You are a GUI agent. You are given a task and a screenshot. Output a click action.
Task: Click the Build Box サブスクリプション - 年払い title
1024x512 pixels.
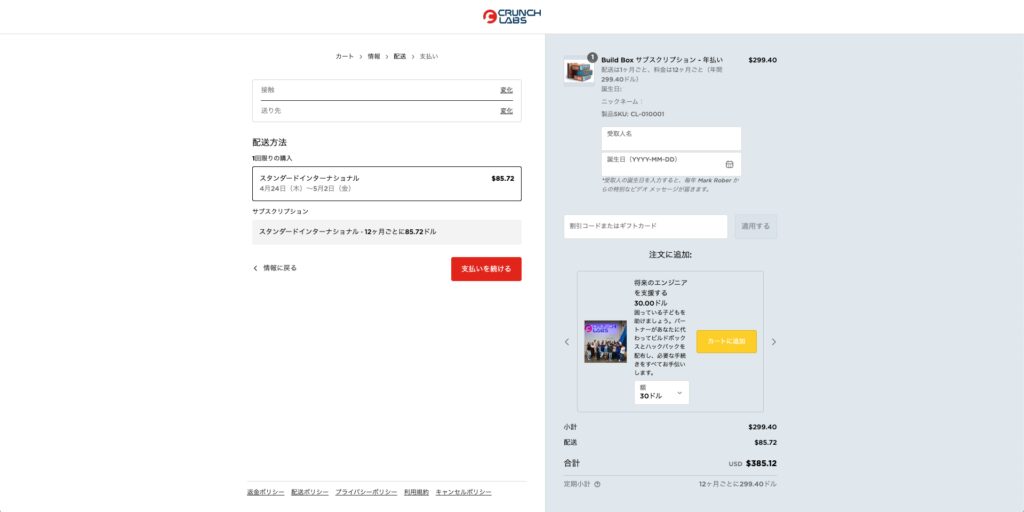(662, 60)
